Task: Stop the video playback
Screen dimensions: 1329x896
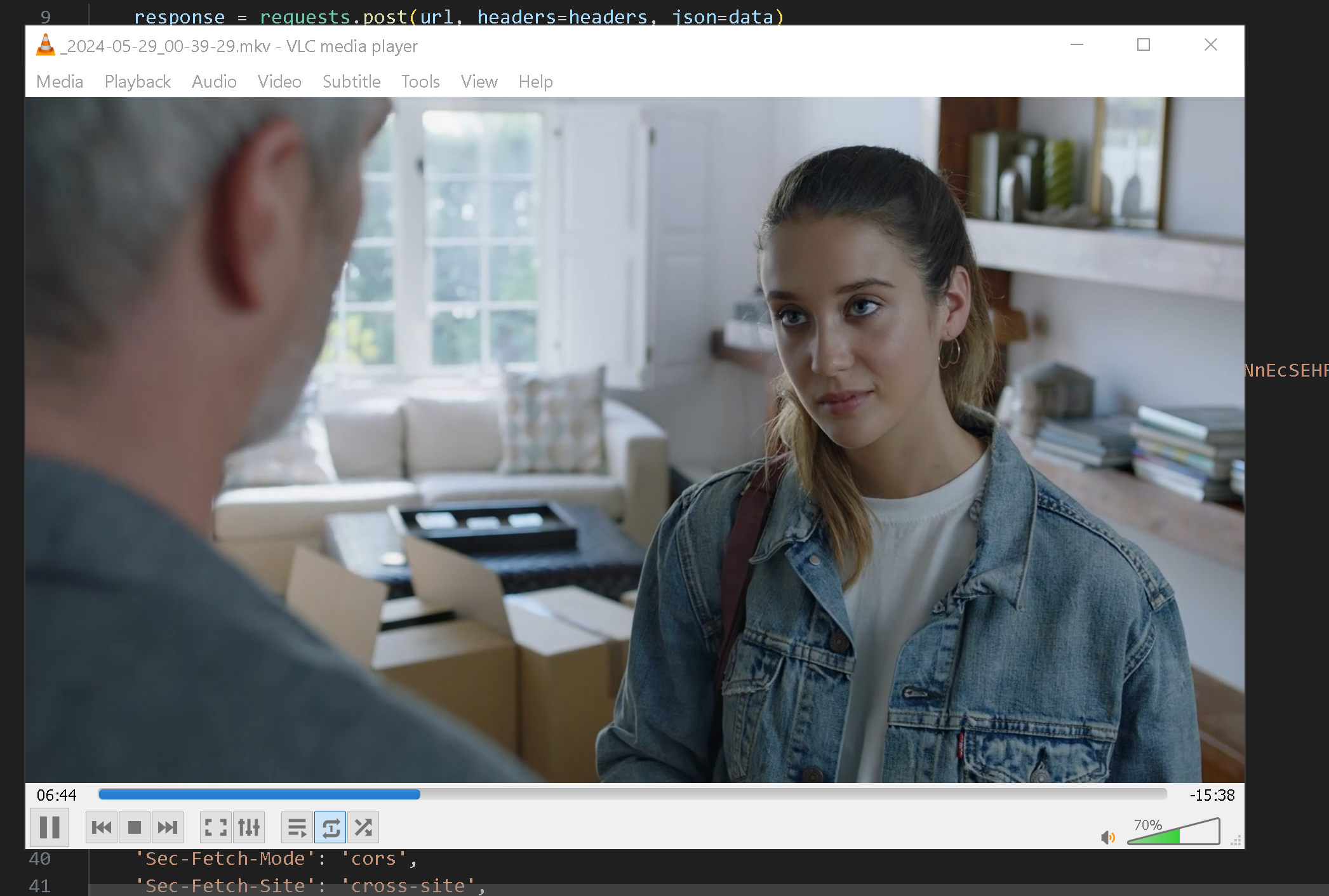Action: (135, 827)
